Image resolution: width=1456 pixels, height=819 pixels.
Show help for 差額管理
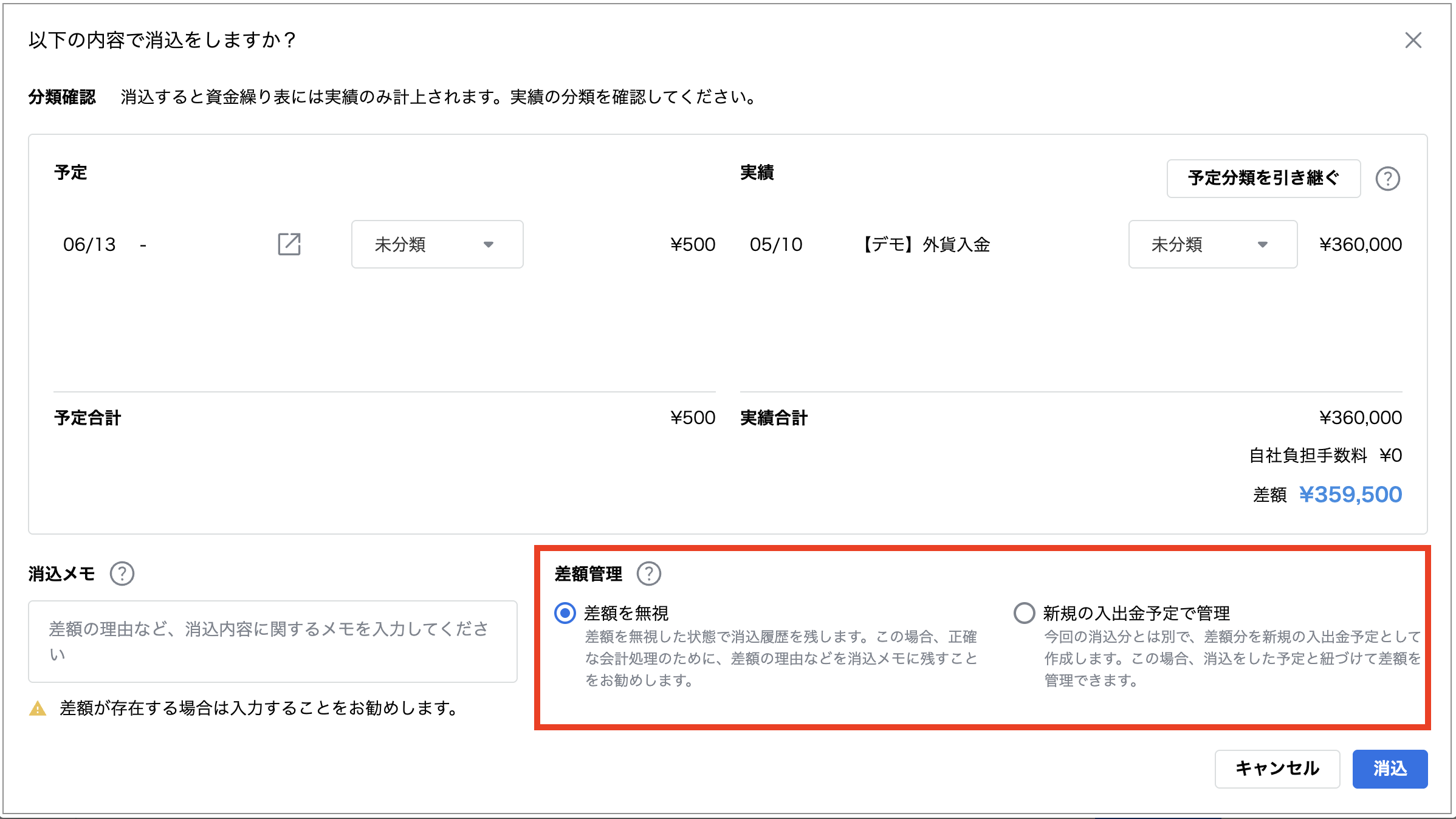point(649,574)
